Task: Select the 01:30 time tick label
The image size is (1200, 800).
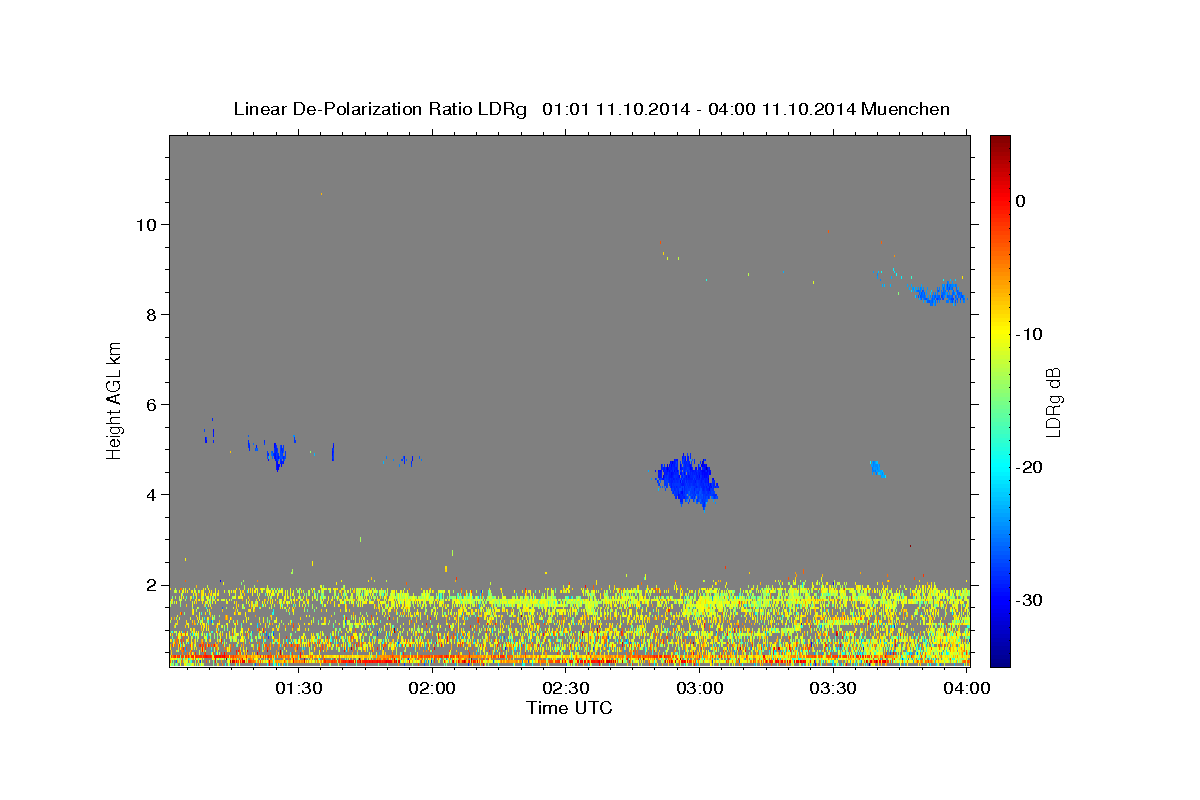Action: pyautogui.click(x=298, y=688)
